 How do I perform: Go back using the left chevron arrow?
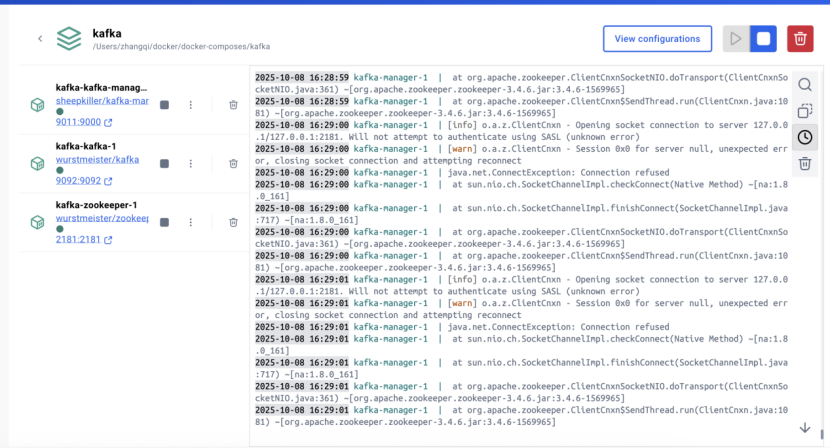tap(40, 38)
